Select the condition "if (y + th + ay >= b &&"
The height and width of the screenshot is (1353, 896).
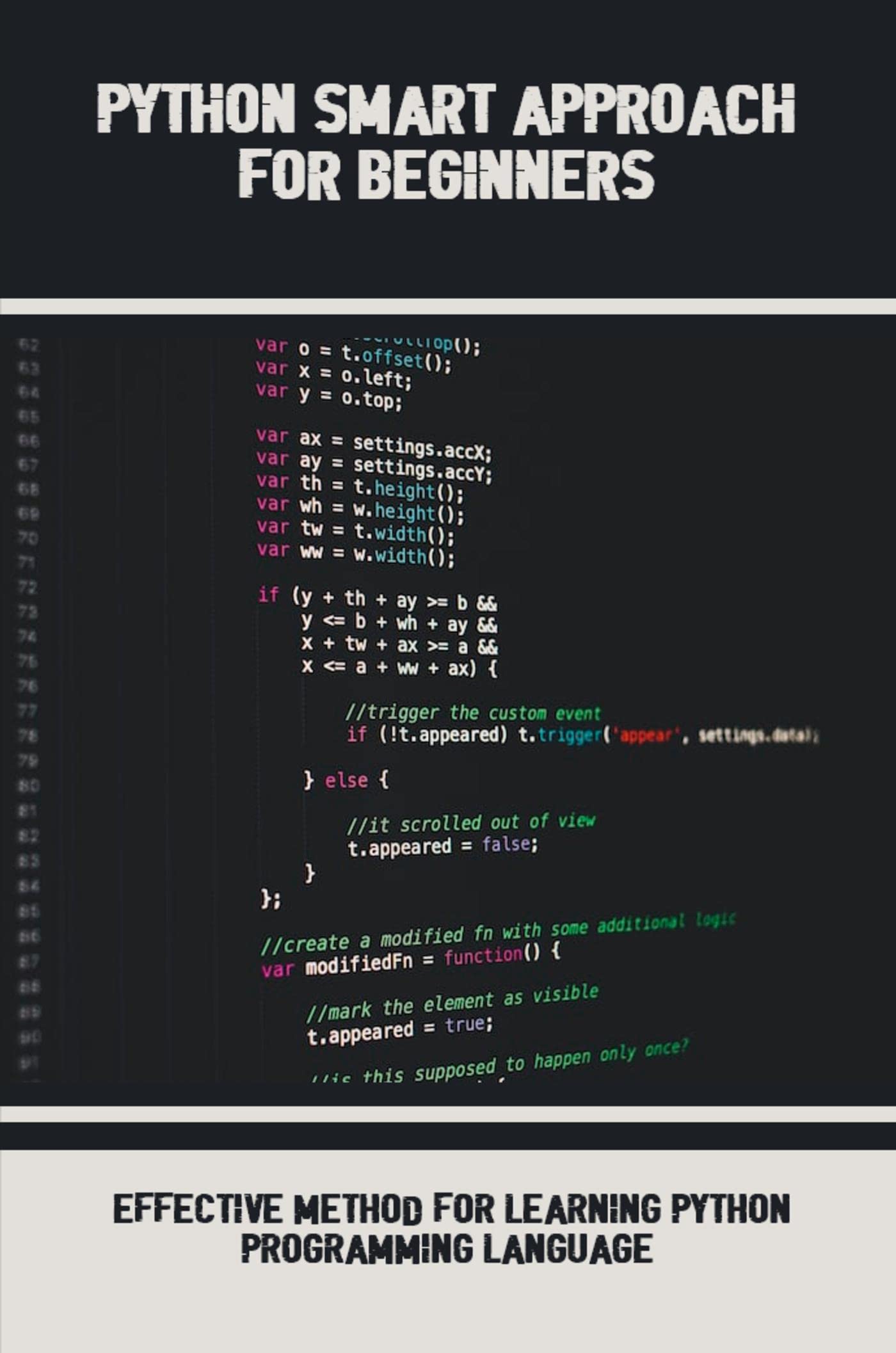point(378,599)
